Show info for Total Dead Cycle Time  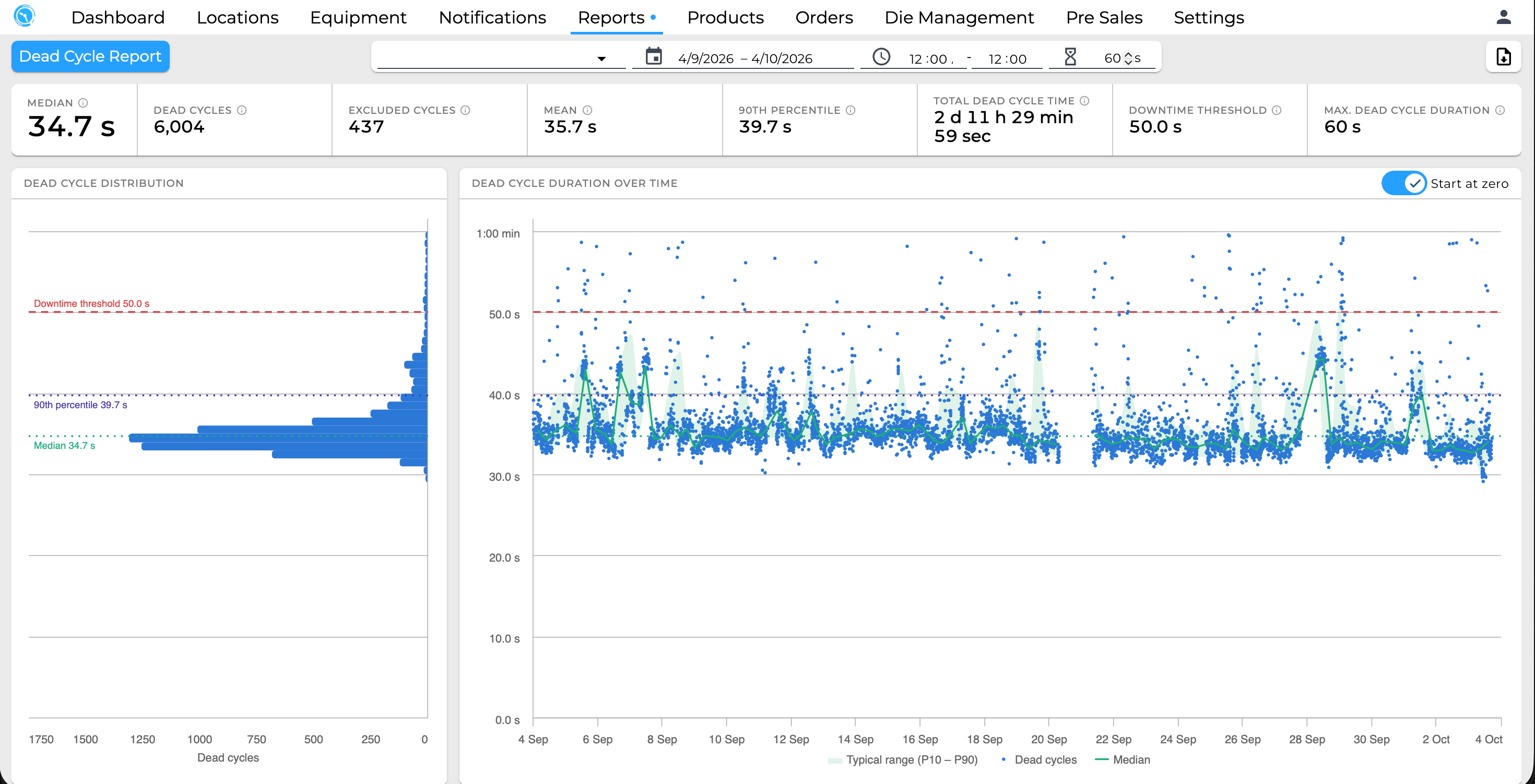click(x=1084, y=101)
